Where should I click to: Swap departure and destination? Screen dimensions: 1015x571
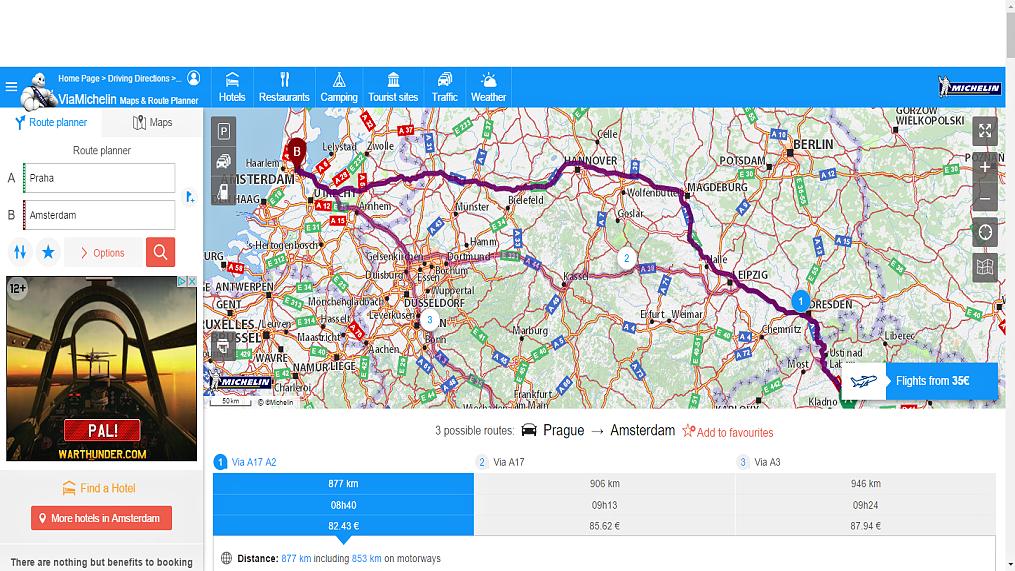click(x=20, y=252)
